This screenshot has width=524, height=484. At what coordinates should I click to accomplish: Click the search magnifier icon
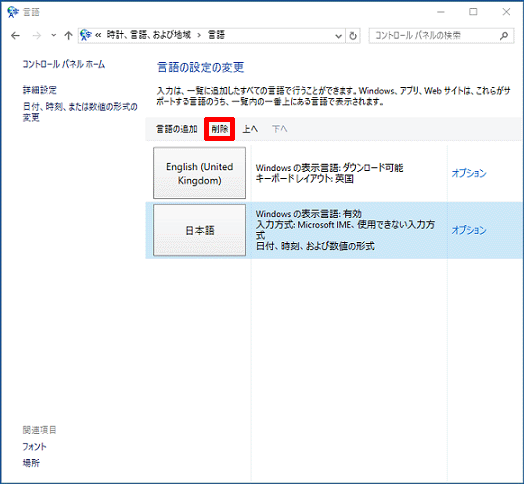click(504, 35)
